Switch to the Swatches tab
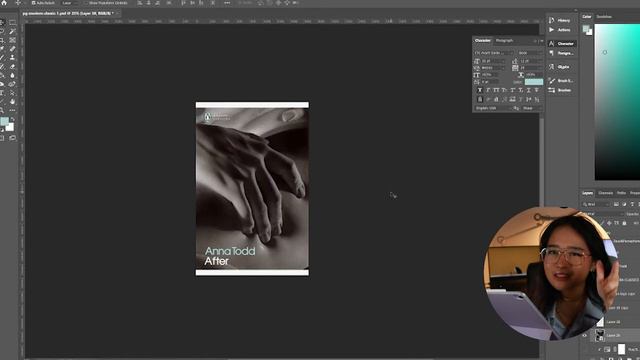 [604, 17]
